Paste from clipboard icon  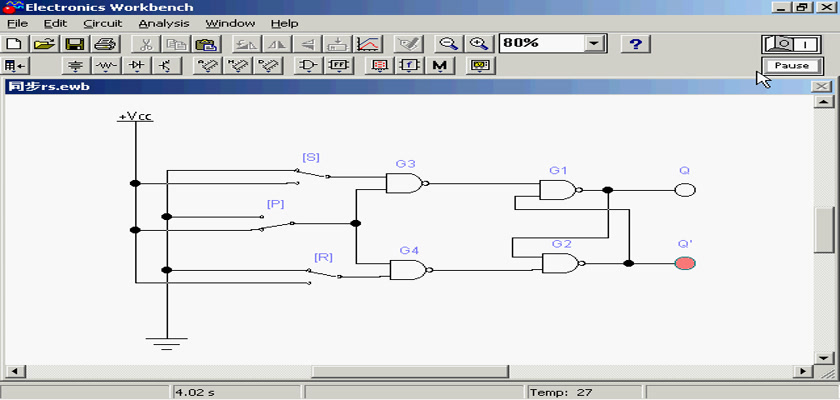205,44
